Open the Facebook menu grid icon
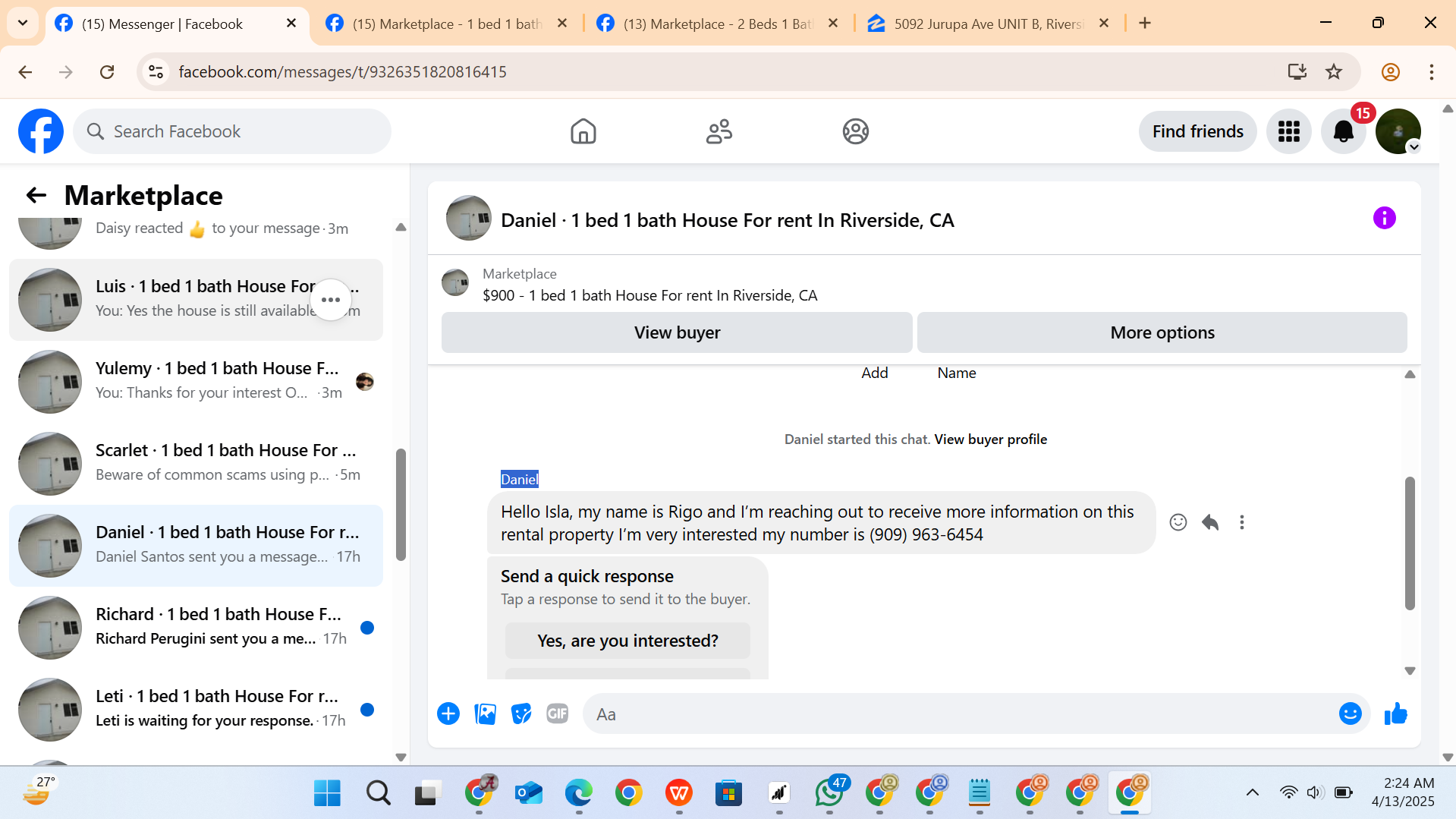Image resolution: width=1456 pixels, height=819 pixels. [x=1288, y=131]
